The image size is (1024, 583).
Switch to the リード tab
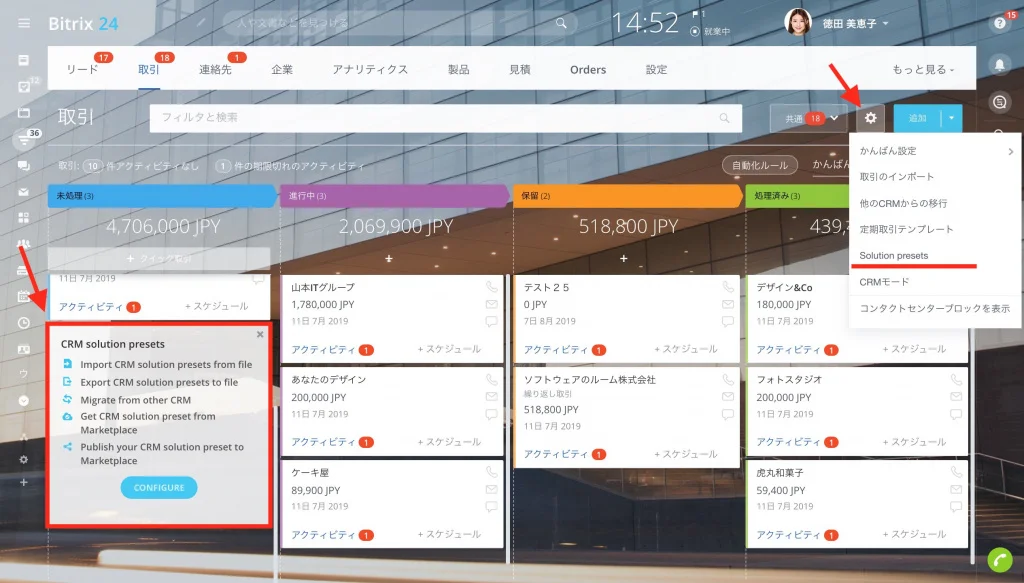click(82, 69)
